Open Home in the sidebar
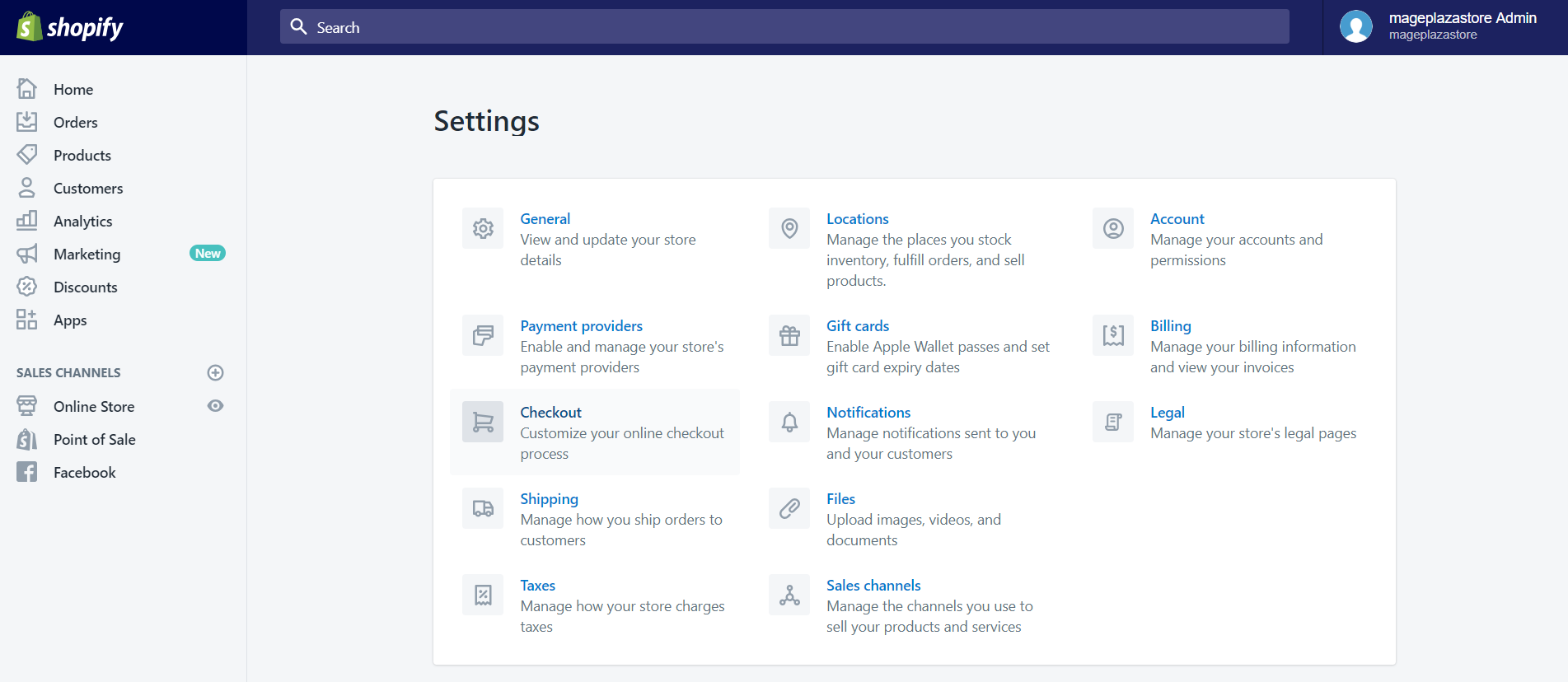This screenshot has height=682, width=1568. [73, 89]
